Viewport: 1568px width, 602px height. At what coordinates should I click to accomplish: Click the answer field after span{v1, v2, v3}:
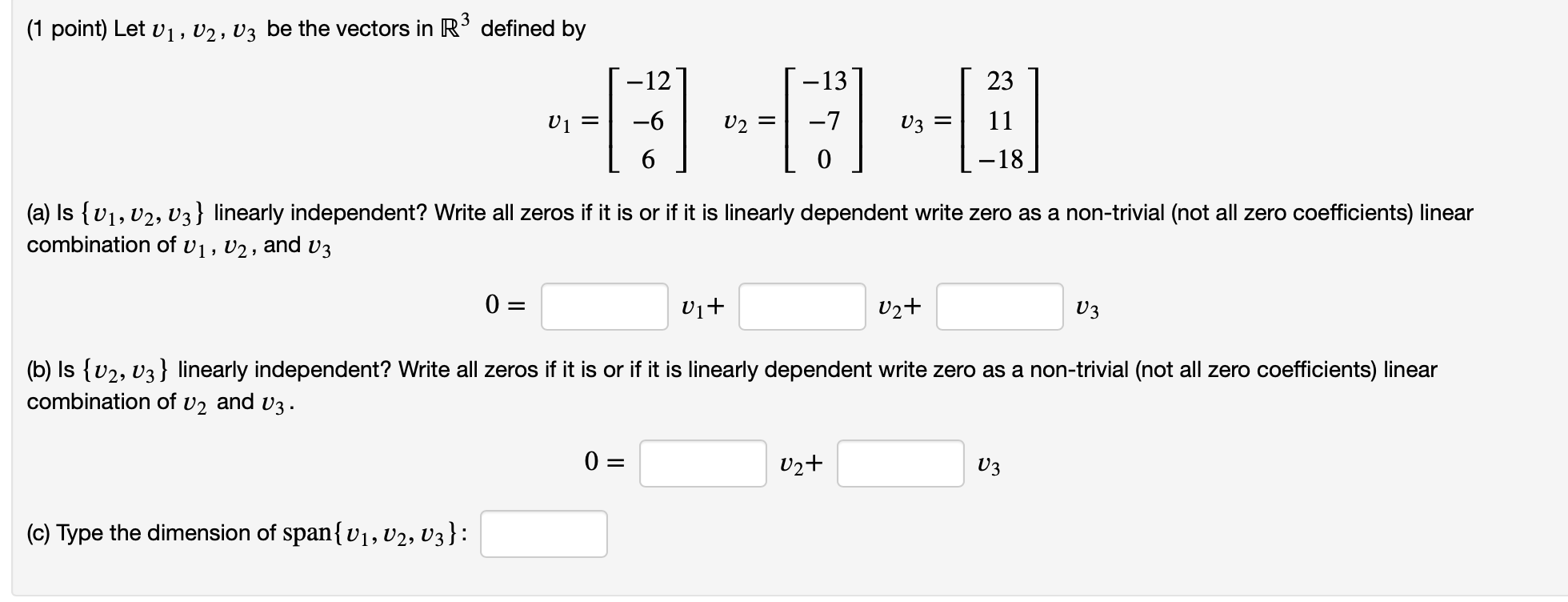544,535
